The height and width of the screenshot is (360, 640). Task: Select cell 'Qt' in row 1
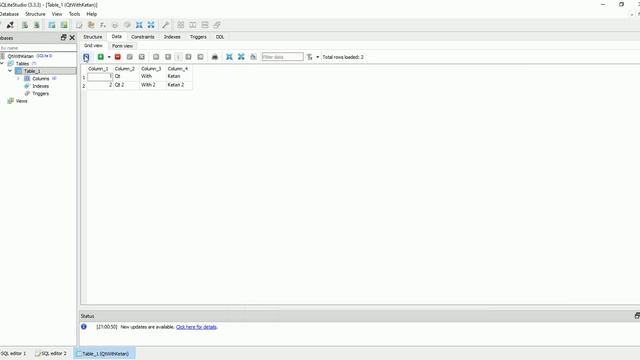[x=127, y=76]
